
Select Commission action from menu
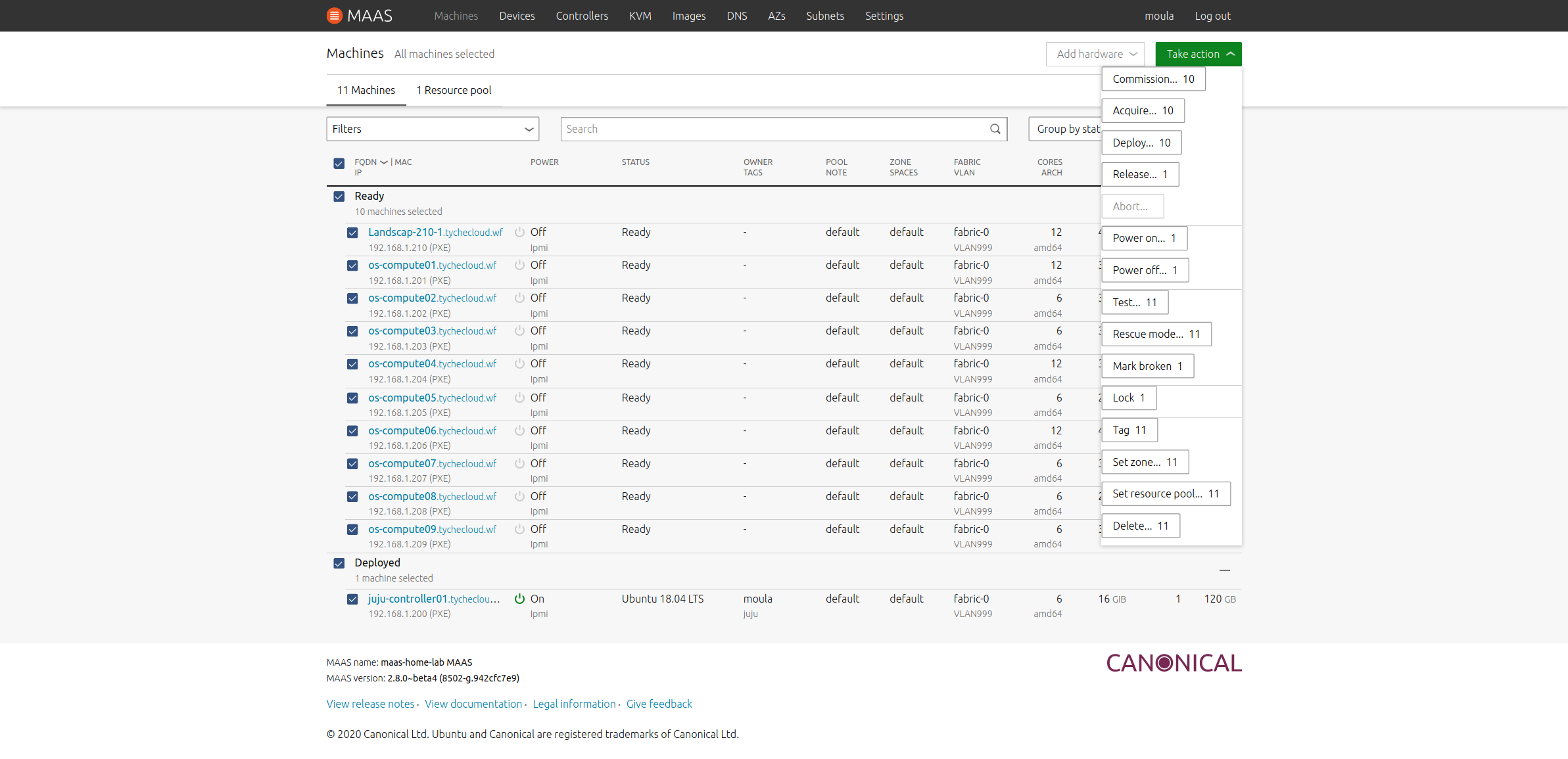(1153, 79)
